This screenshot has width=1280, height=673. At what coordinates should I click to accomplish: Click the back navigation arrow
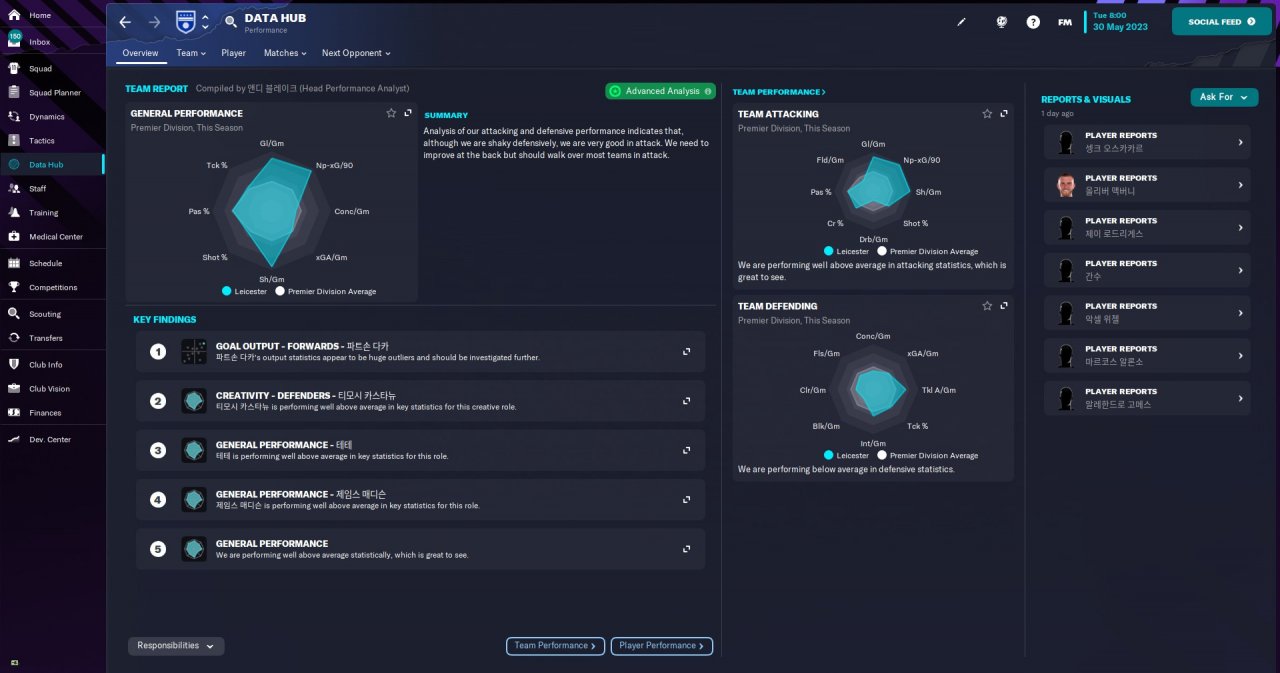(x=125, y=21)
